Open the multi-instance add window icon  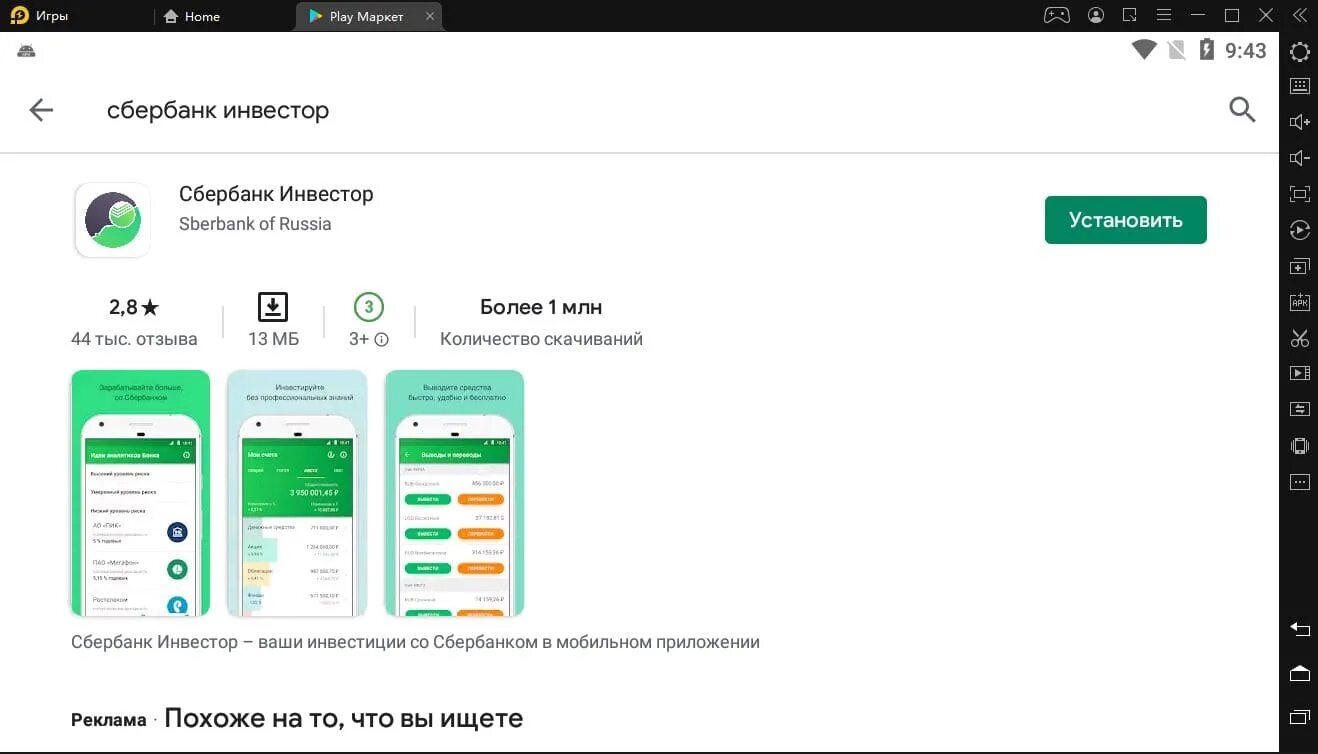1299,266
